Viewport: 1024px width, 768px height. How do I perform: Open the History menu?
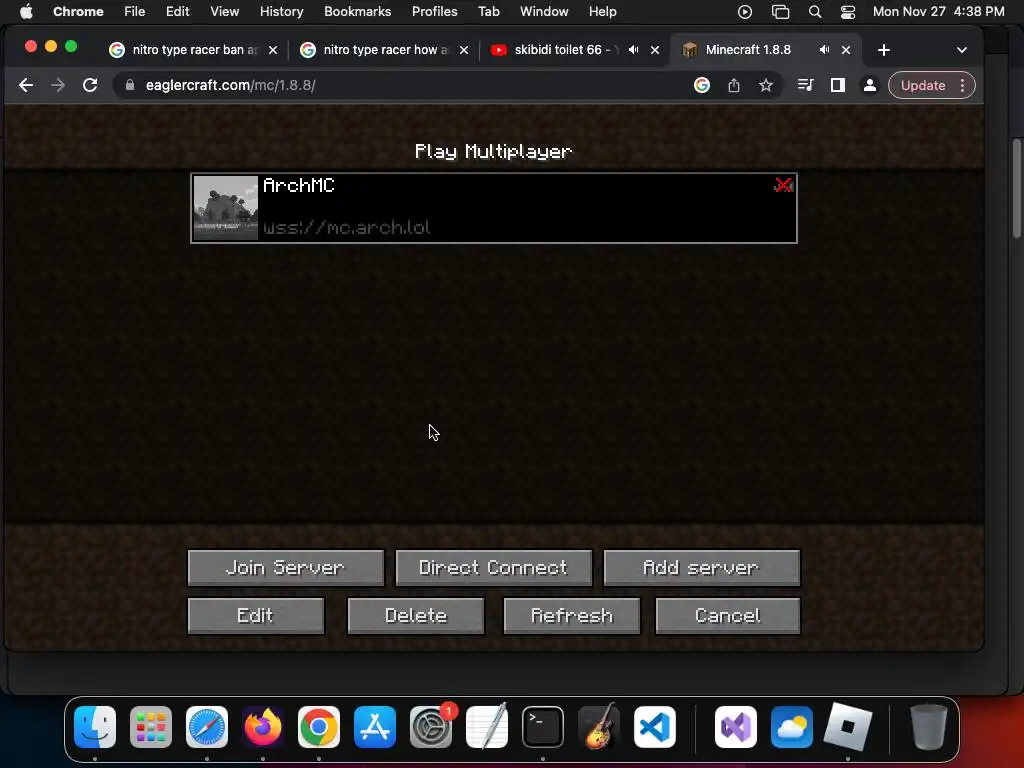[x=281, y=11]
